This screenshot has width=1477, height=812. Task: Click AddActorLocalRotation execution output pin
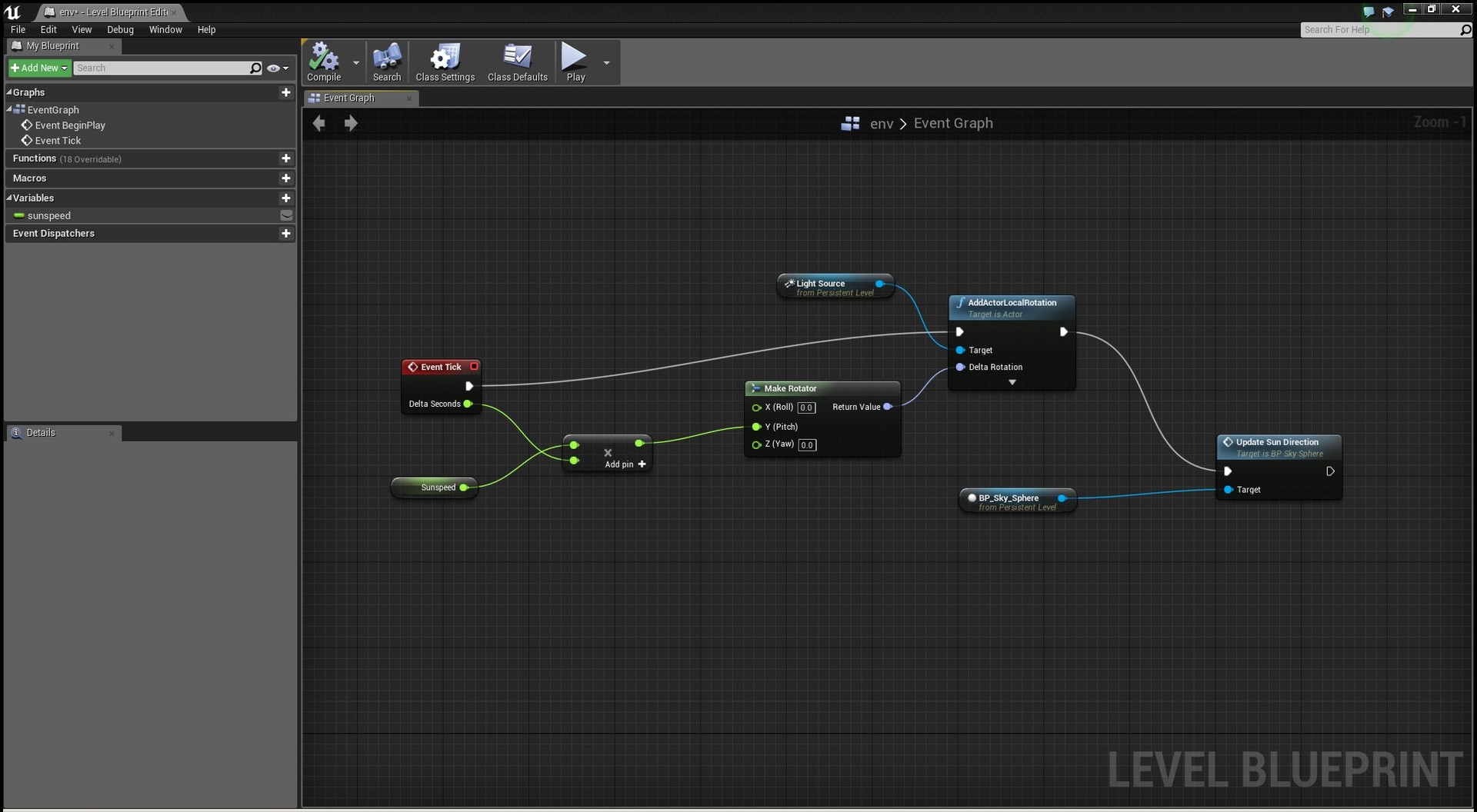1063,332
